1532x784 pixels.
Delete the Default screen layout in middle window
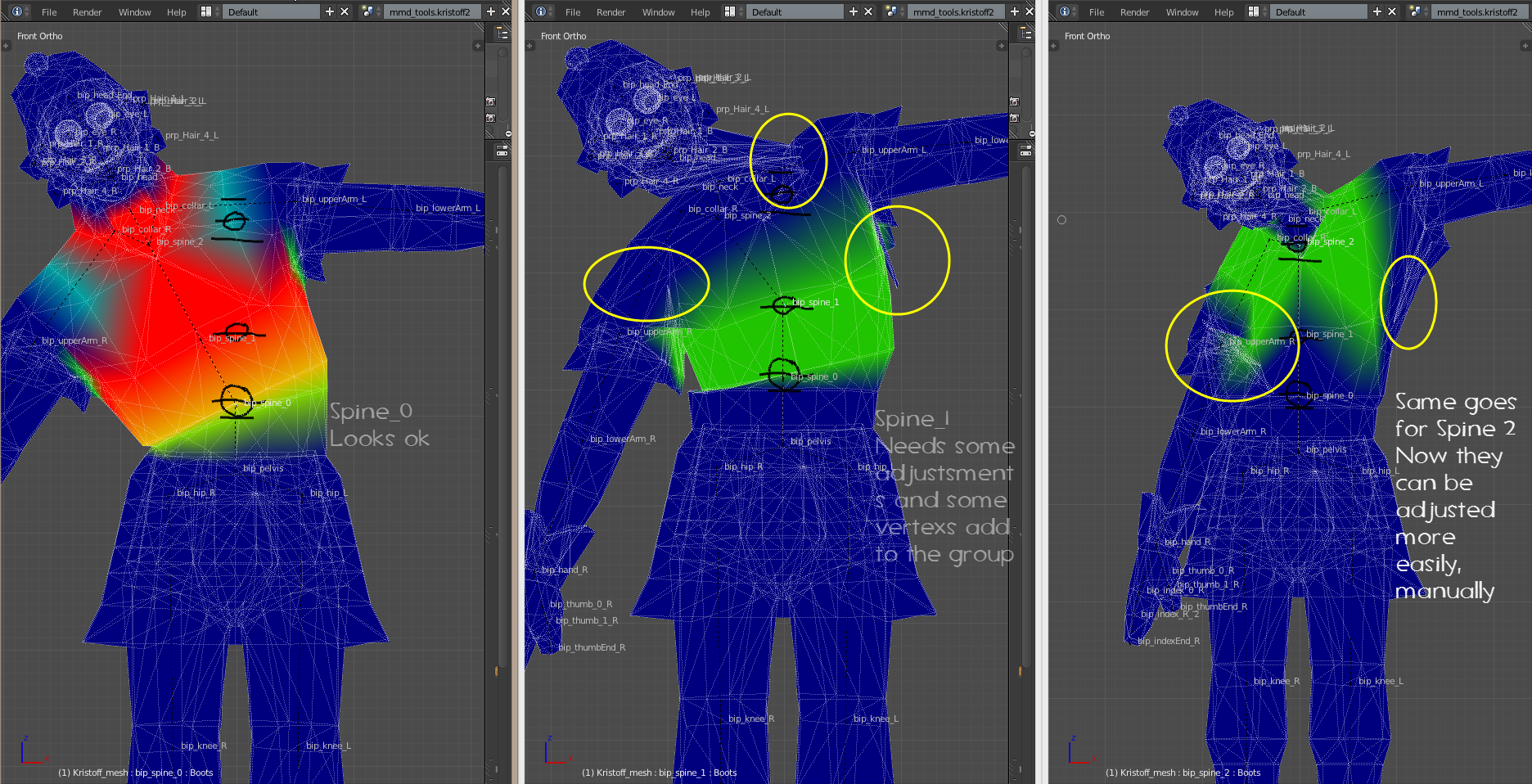tap(868, 11)
